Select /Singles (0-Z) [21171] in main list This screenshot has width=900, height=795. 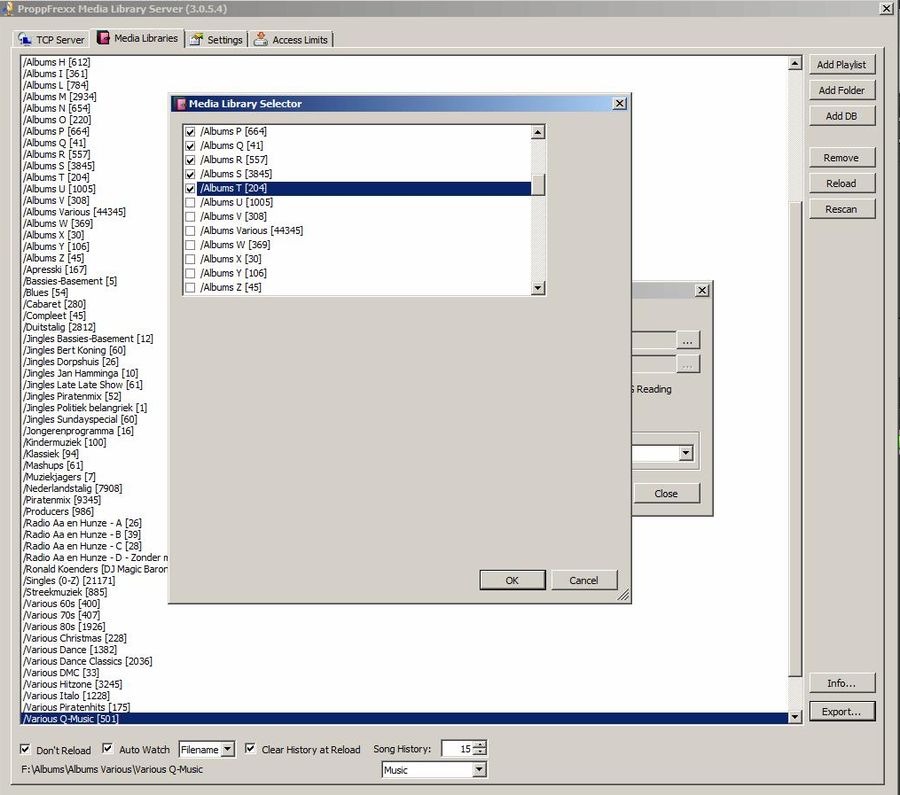click(x=69, y=580)
